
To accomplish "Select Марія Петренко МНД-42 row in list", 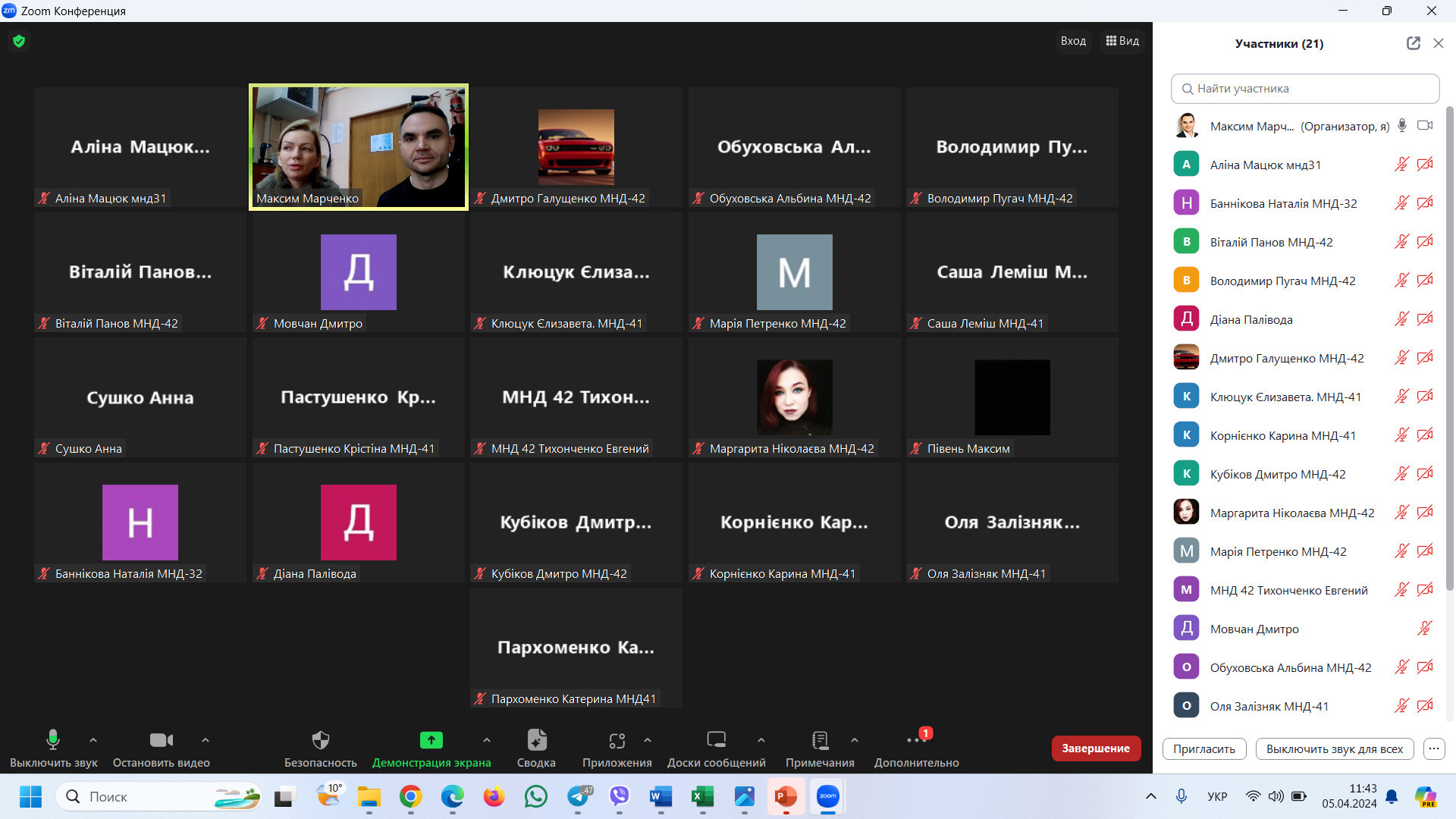I will [x=1303, y=551].
